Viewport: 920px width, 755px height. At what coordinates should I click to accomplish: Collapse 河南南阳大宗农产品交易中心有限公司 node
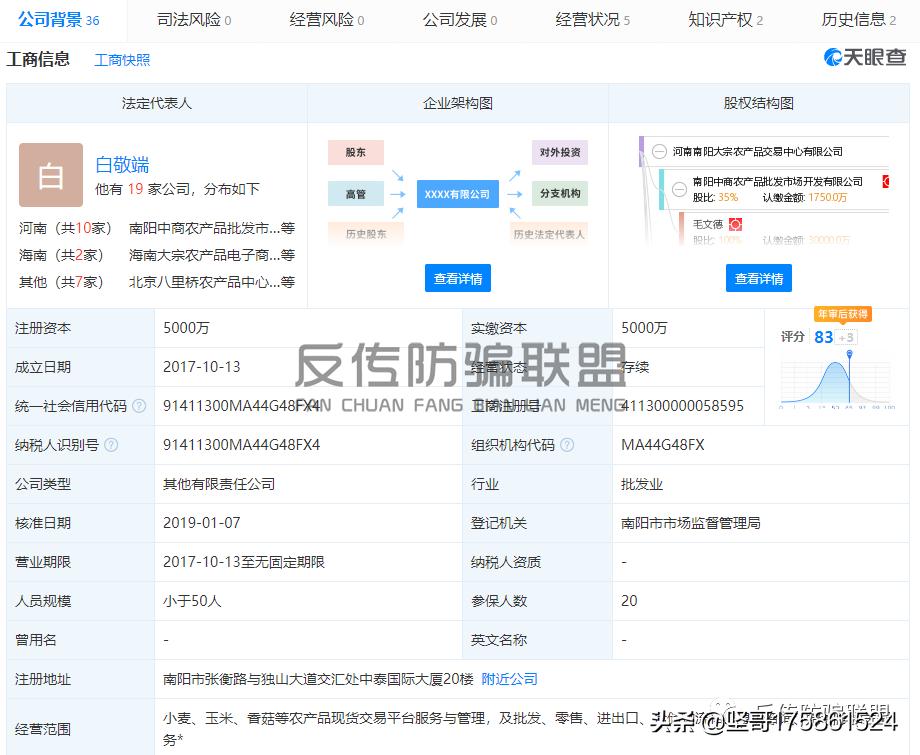pyautogui.click(x=659, y=152)
